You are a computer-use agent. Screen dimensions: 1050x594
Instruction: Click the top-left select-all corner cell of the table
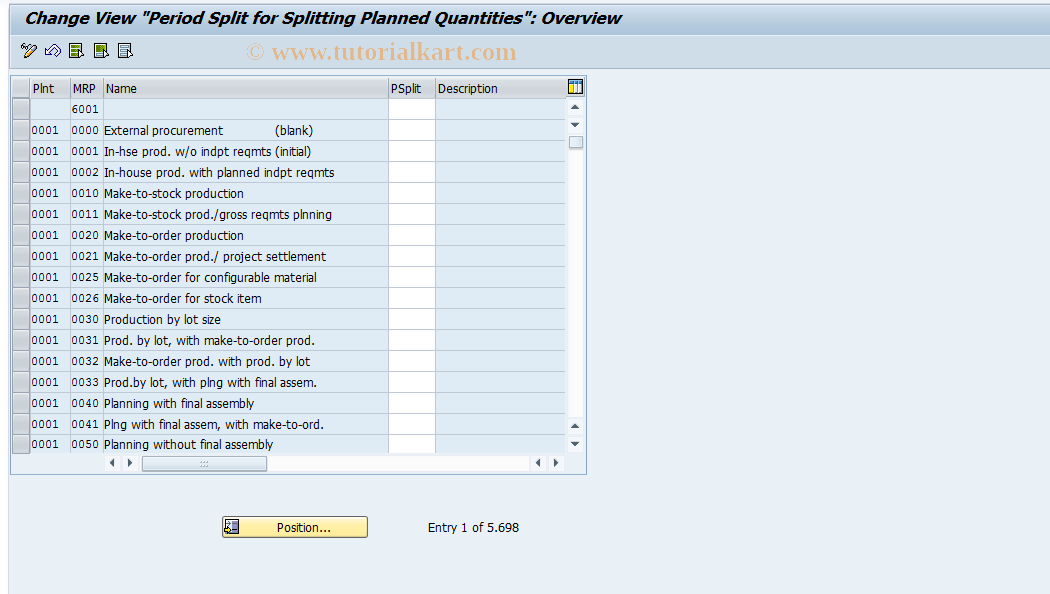[x=21, y=88]
